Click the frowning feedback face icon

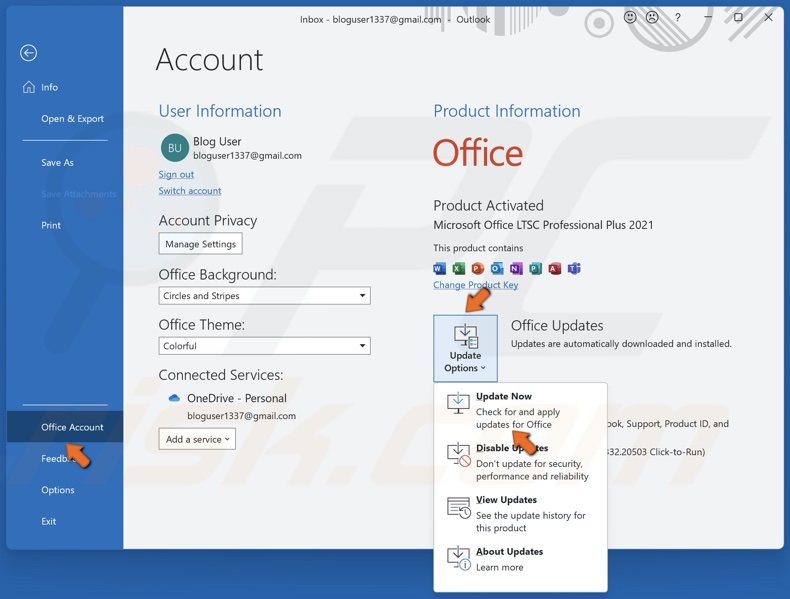(652, 18)
